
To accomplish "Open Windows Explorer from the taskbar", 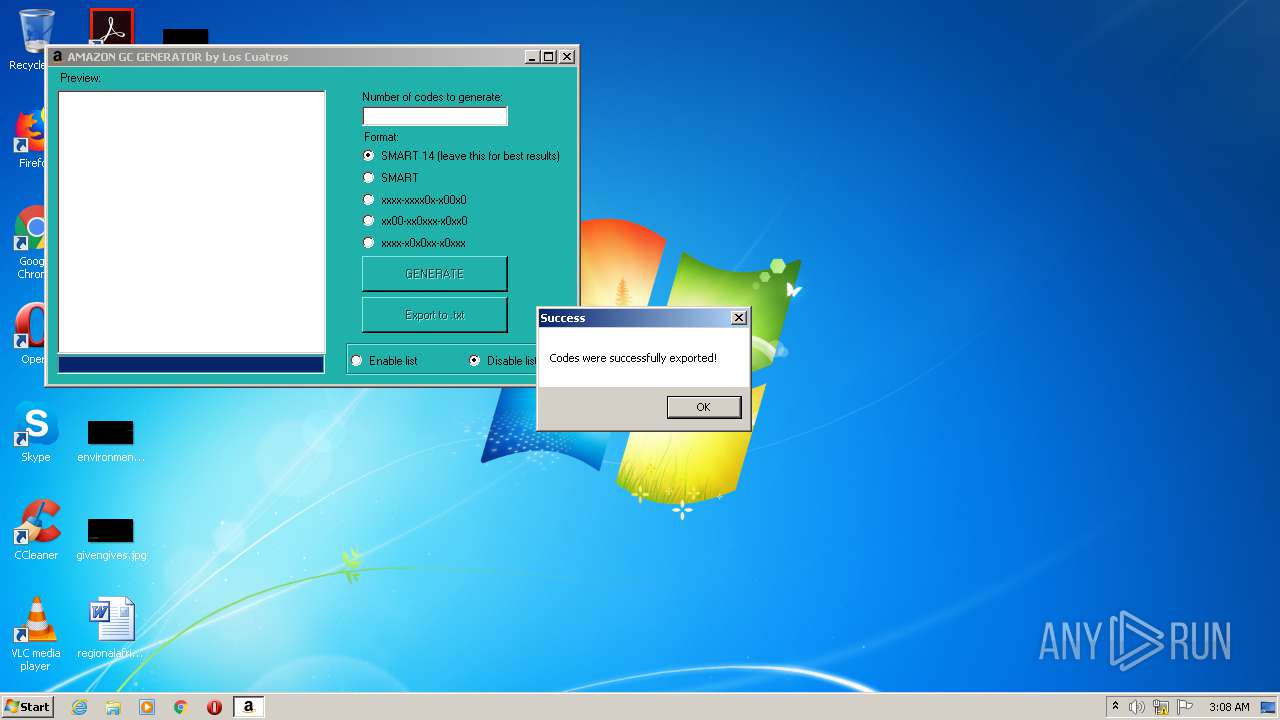I will (x=113, y=707).
